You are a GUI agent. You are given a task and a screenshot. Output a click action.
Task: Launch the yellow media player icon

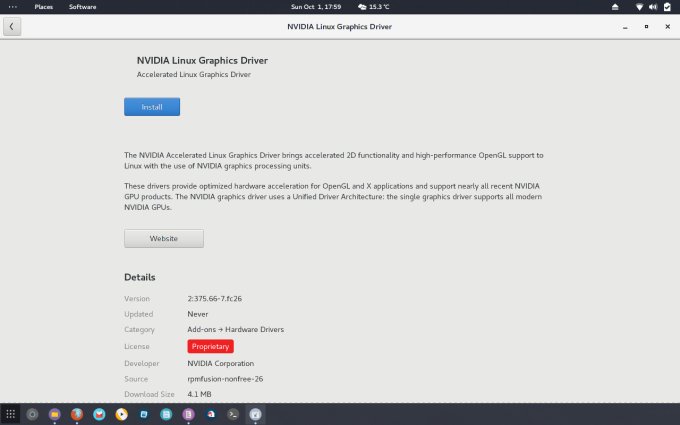point(122,414)
